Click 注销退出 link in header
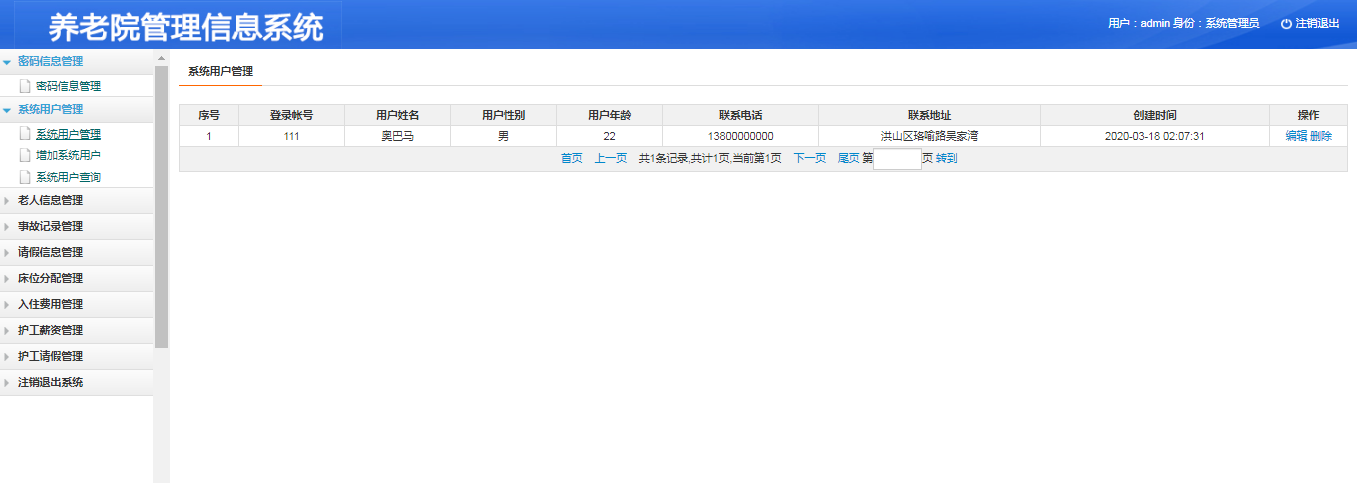Screen dimensions: 1357x483 [x=1317, y=23]
